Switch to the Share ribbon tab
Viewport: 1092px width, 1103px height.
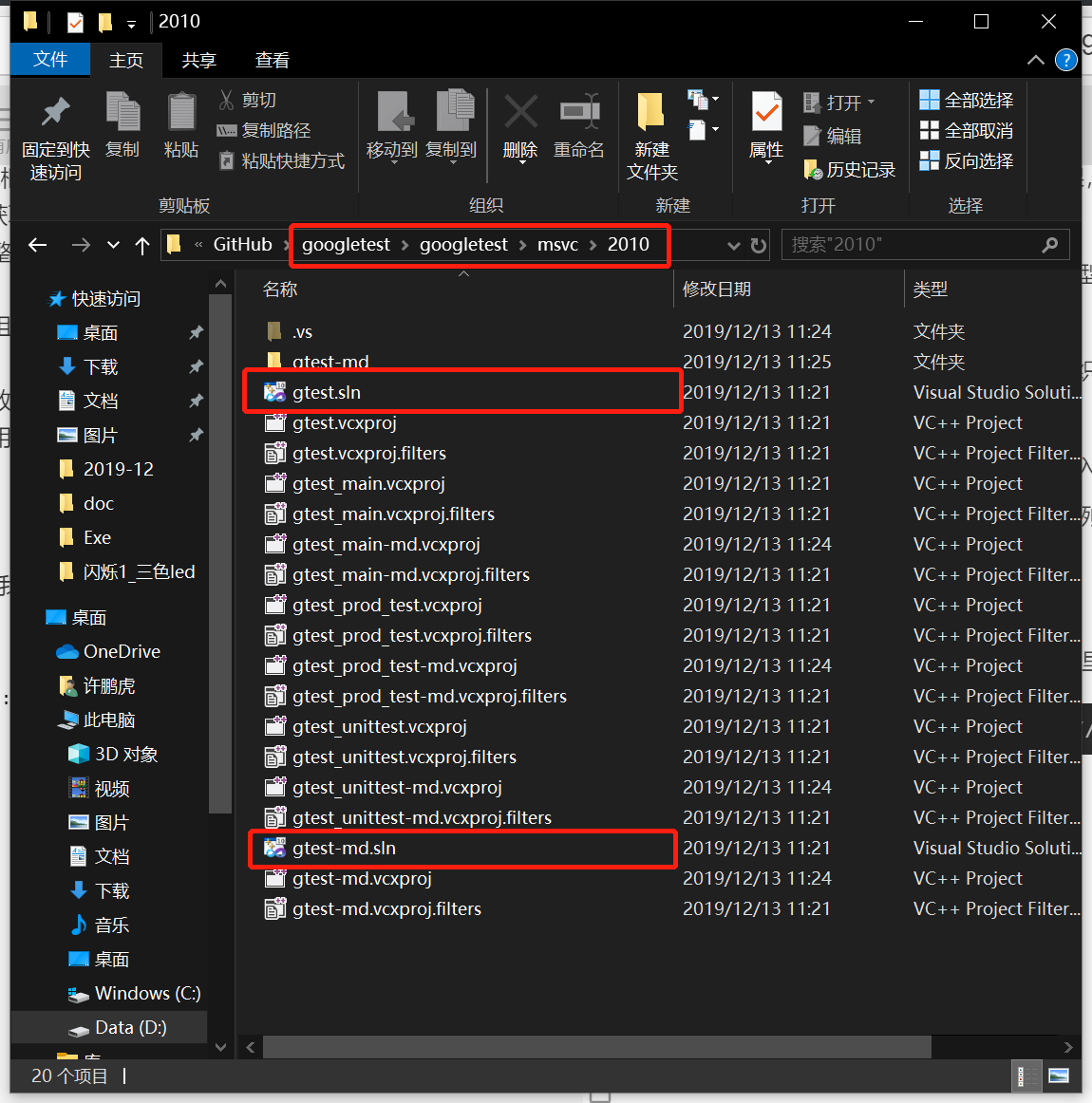[x=199, y=61]
